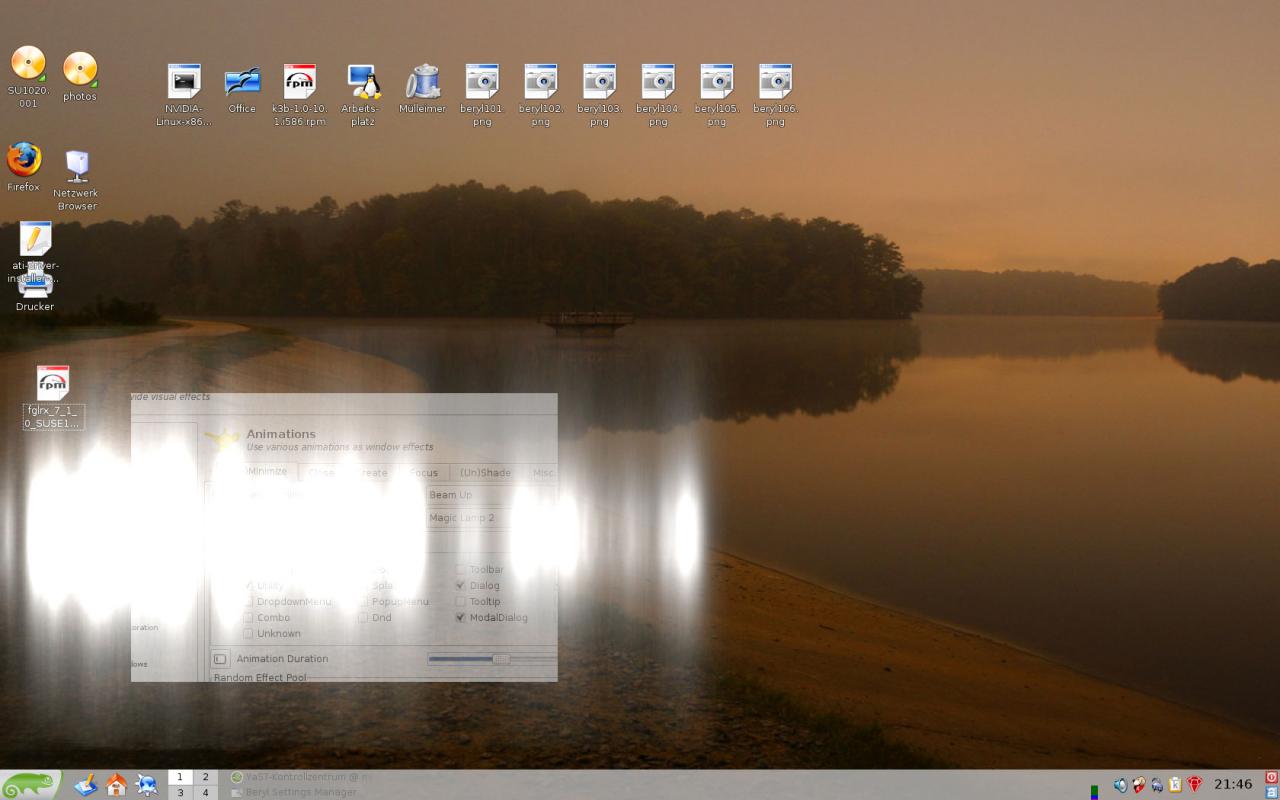Toggle the Toolbar window type checkbox
This screenshot has height=800, width=1280.
click(461, 570)
